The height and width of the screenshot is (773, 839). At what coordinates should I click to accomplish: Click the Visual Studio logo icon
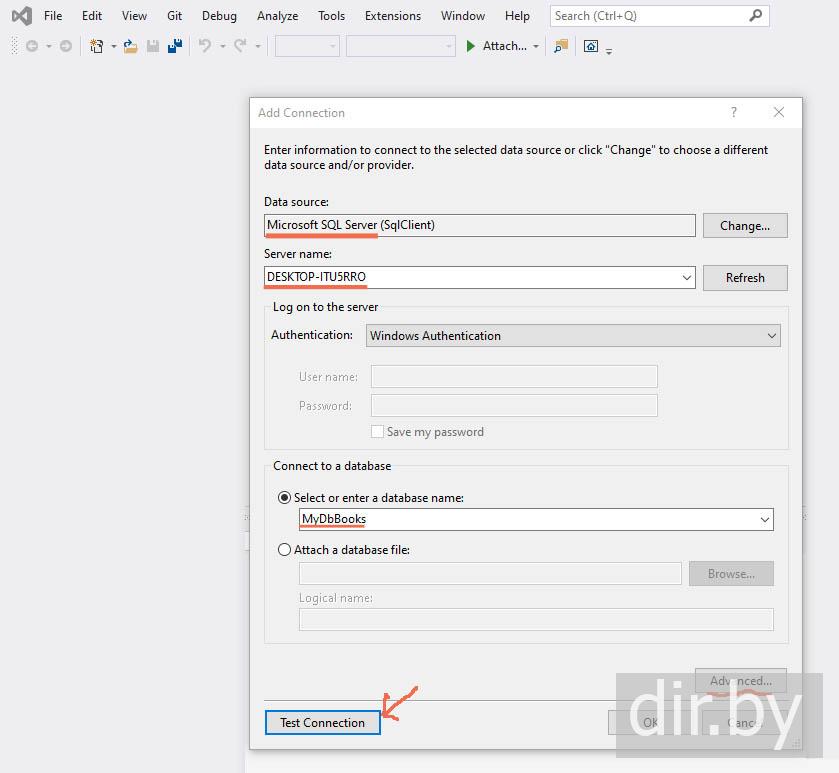point(22,16)
